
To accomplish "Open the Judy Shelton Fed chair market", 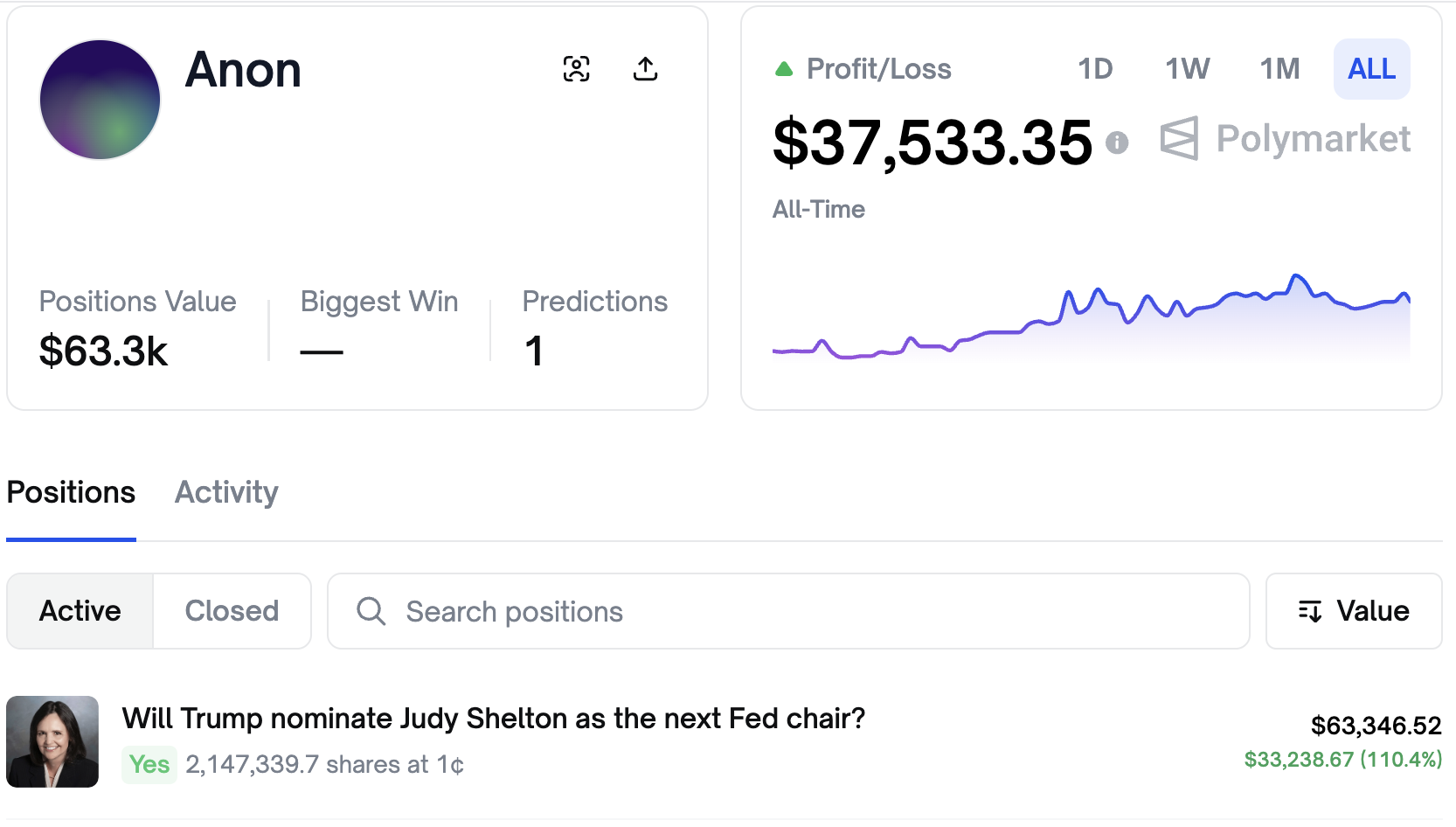I will [x=493, y=719].
